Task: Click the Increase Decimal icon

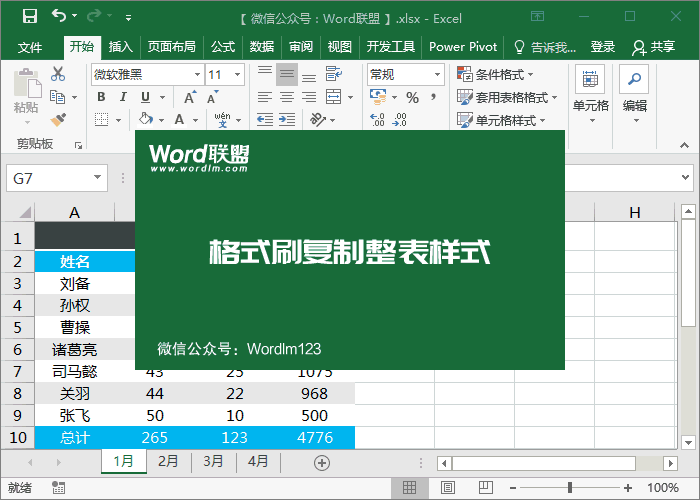Action: [377, 120]
